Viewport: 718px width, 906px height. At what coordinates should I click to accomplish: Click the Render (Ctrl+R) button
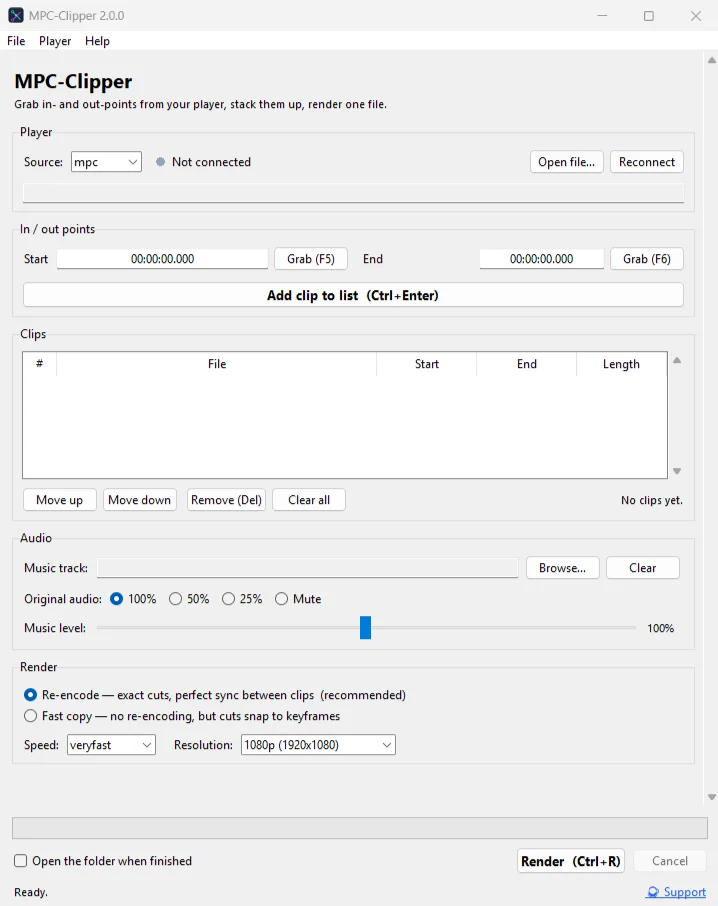coord(571,861)
